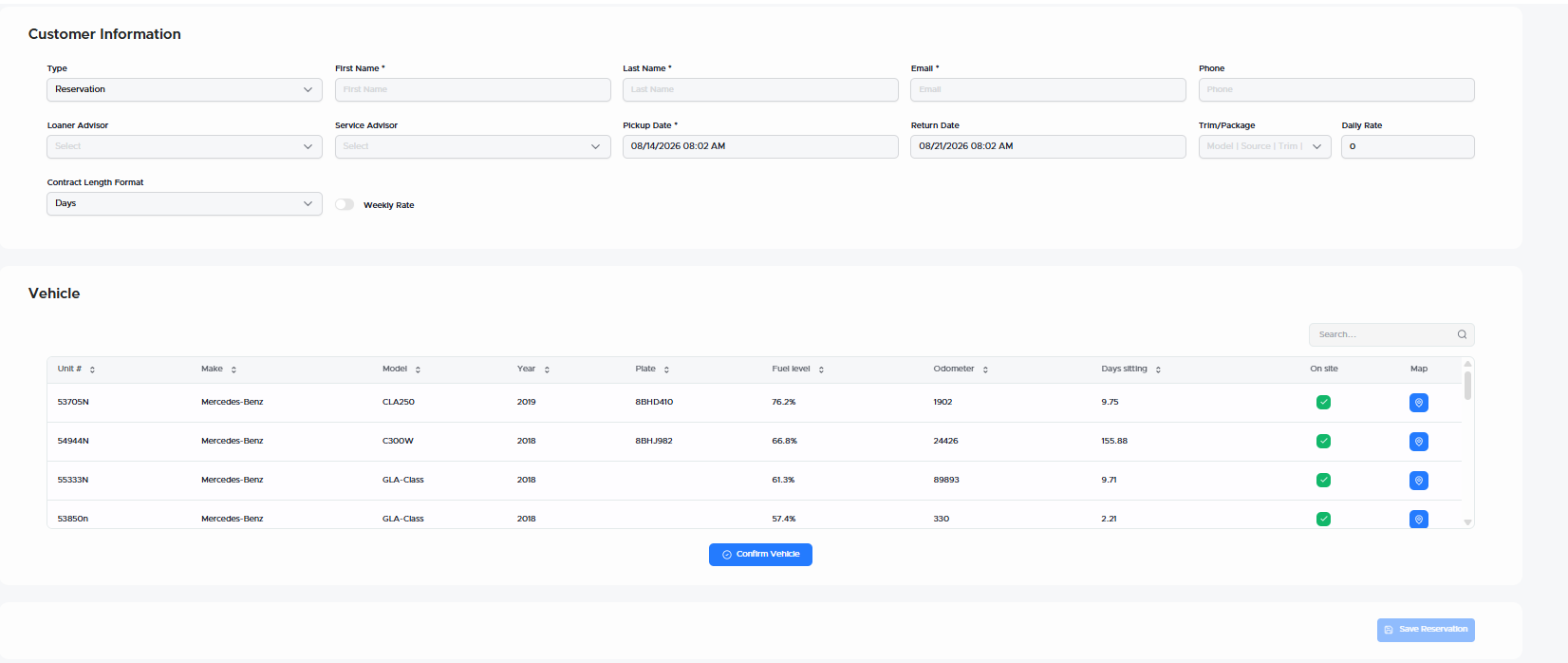Image resolution: width=1568 pixels, height=663 pixels.
Task: Open map location for unit 55333N
Action: [x=1419, y=481]
